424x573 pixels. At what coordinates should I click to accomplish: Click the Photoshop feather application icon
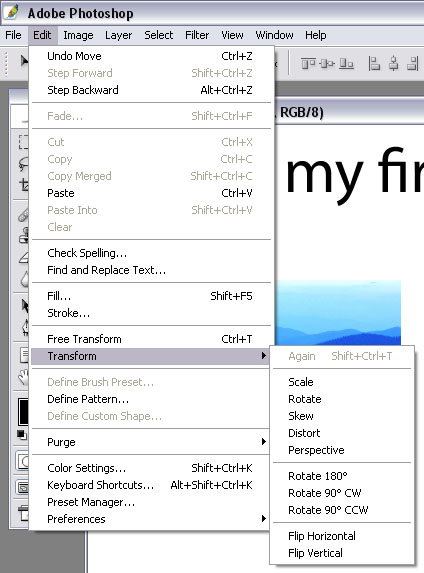pyautogui.click(x=12, y=13)
